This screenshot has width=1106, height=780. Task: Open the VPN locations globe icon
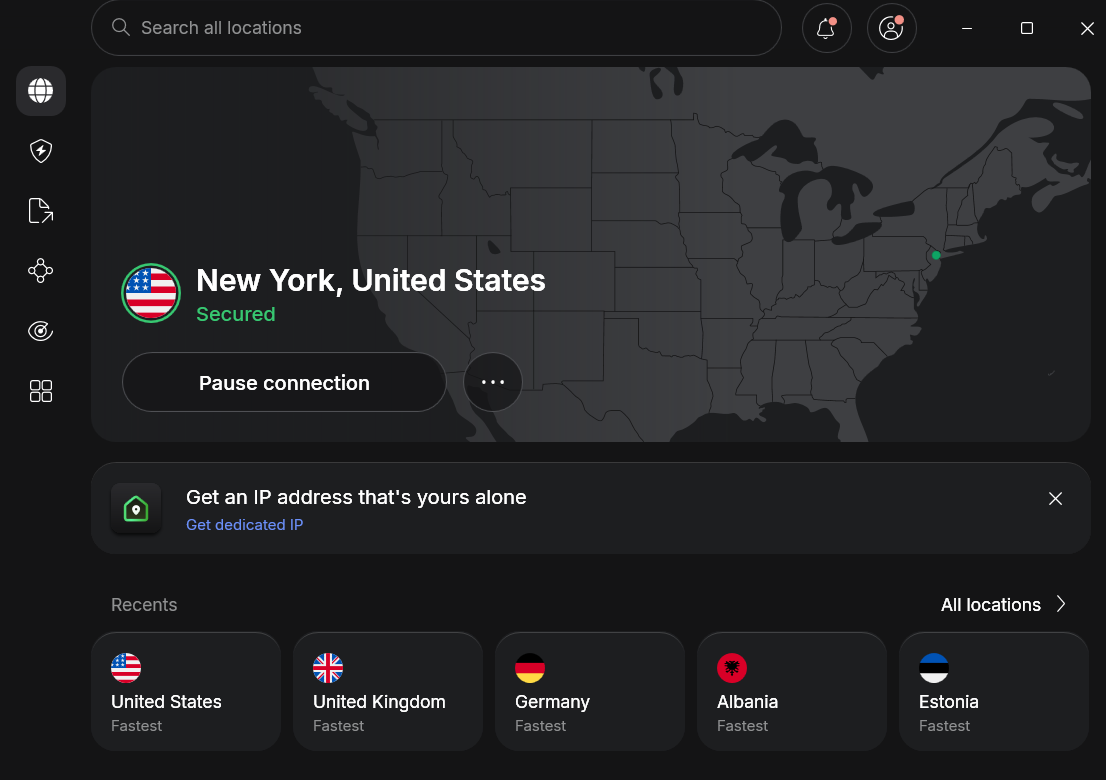coord(40,91)
